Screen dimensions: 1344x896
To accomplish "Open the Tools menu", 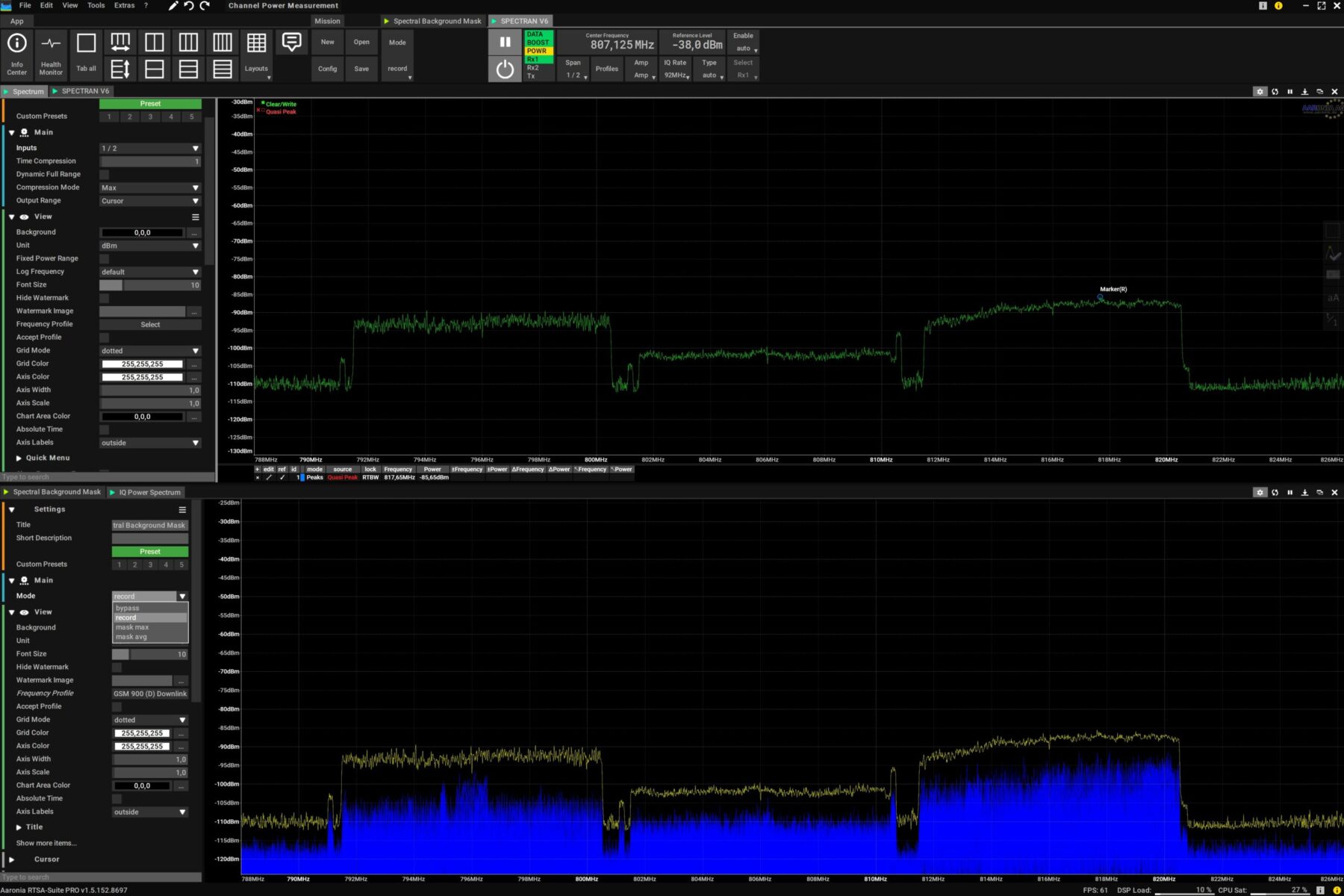I will pos(96,5).
